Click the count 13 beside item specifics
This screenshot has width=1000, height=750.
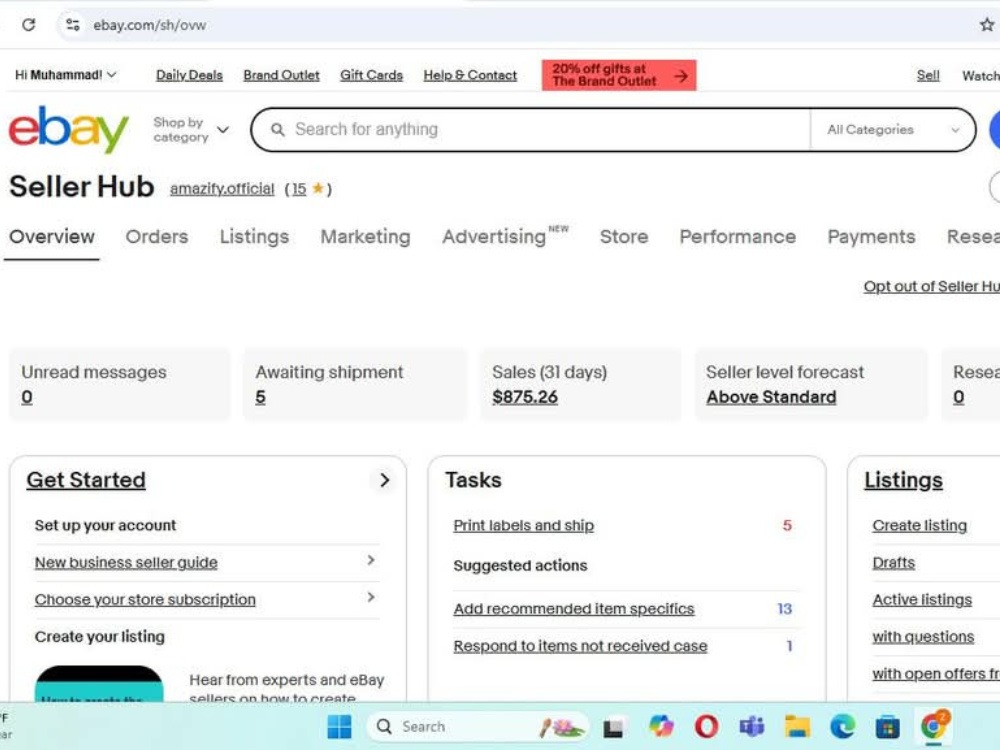(784, 609)
